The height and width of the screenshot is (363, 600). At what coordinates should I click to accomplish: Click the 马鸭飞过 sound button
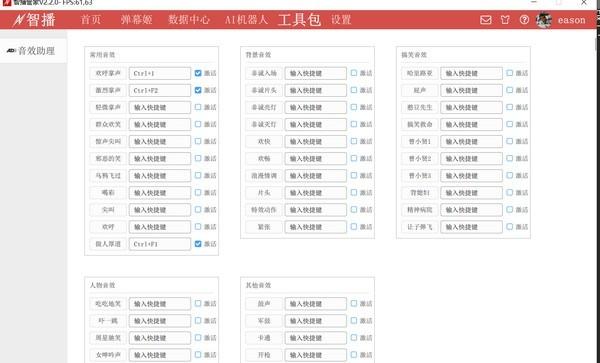pos(108,176)
